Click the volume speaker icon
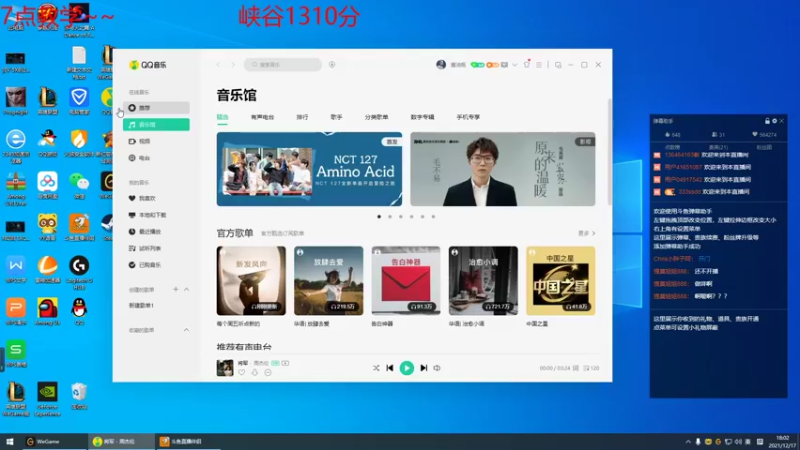Viewport: 800px width, 450px height. pyautogui.click(x=437, y=368)
